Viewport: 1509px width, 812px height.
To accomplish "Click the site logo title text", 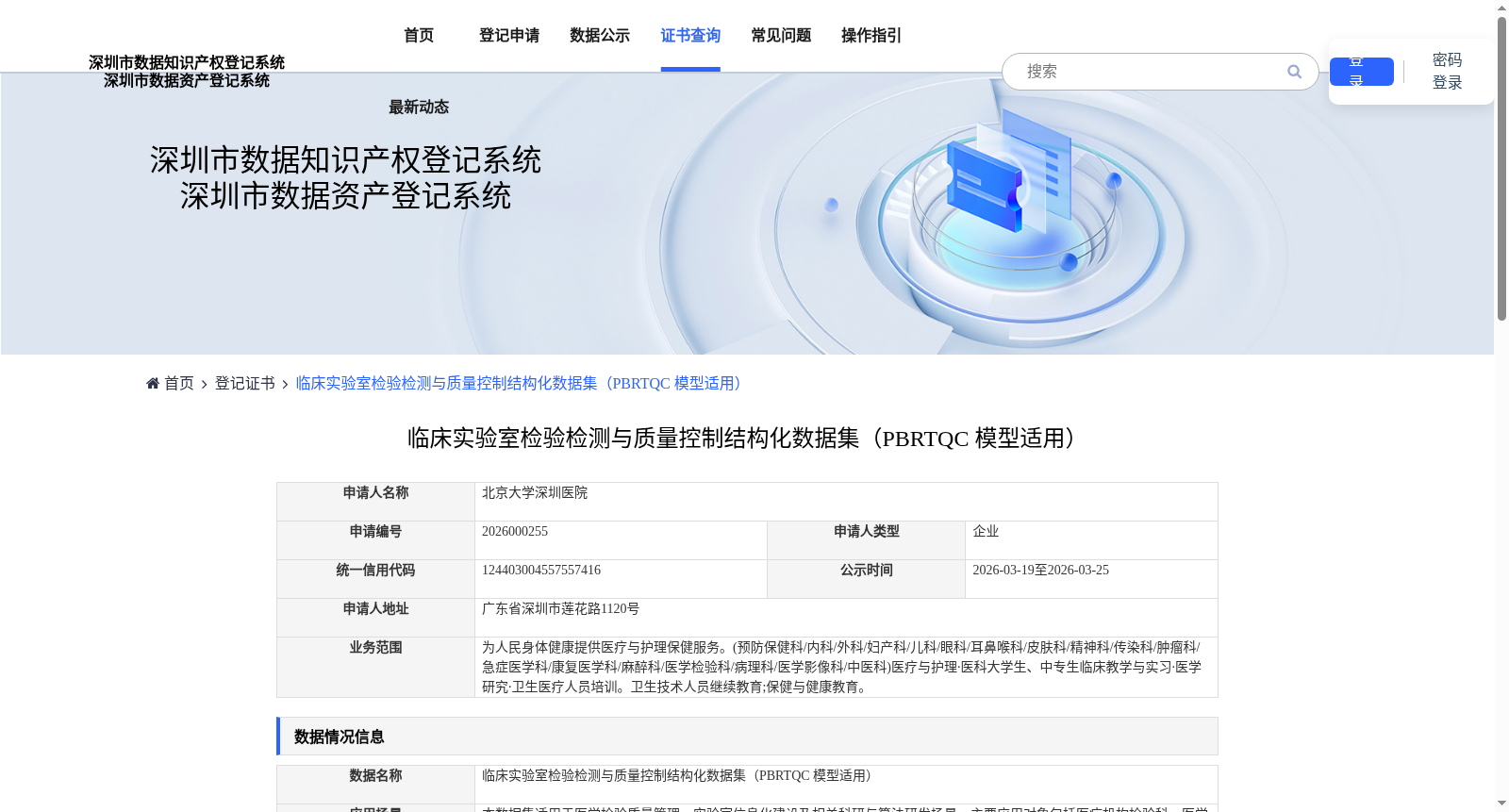I will pos(187,72).
